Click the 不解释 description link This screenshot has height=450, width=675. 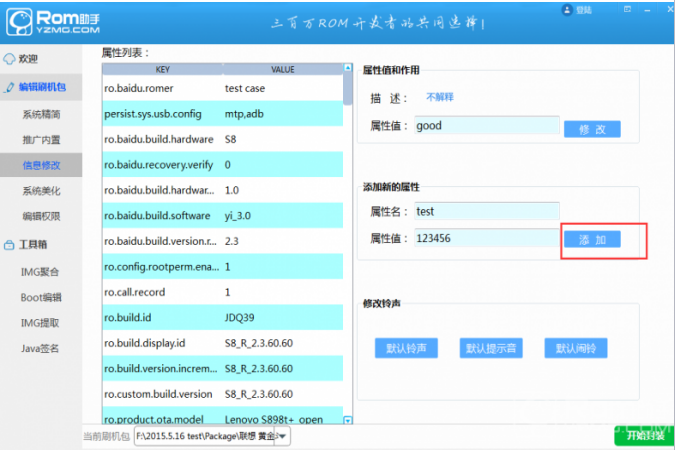coord(440,97)
